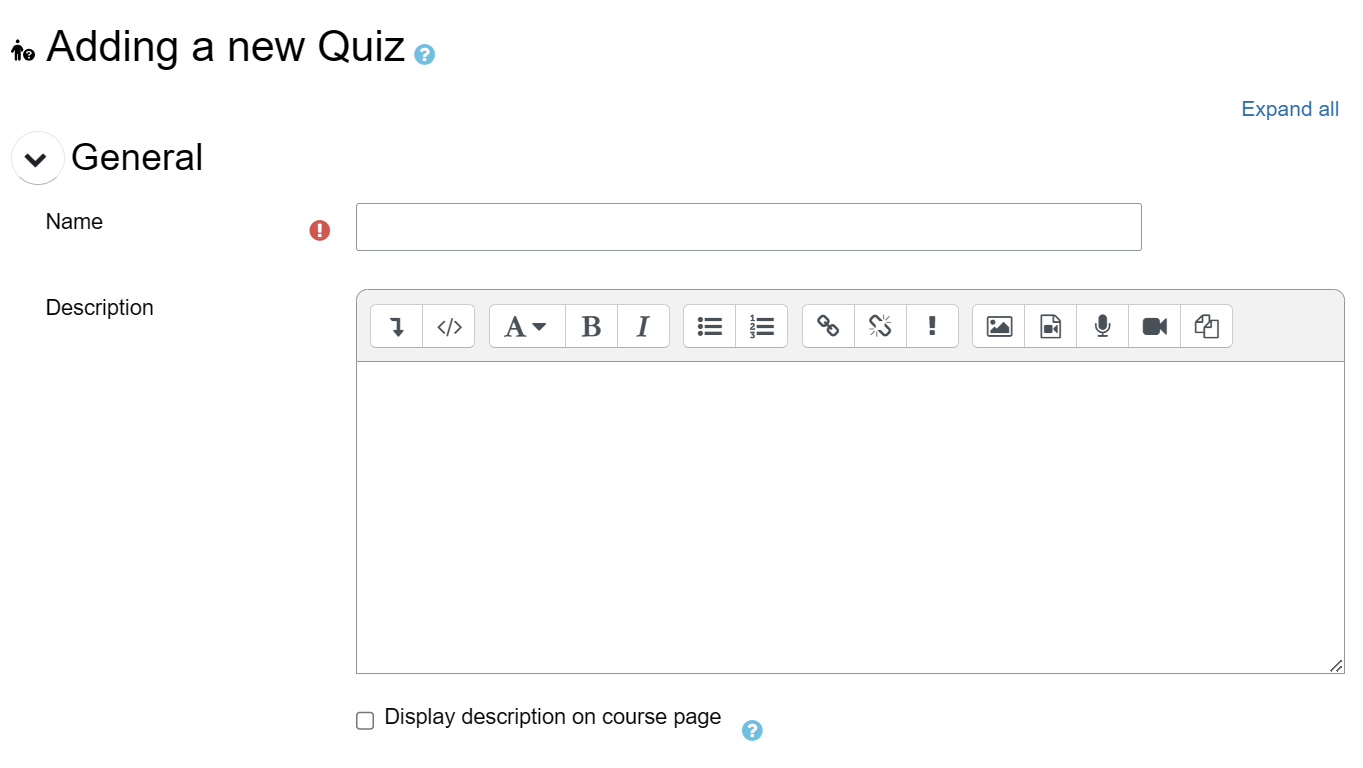Open manage files icon in toolbar
The width and height of the screenshot is (1363, 768).
[1207, 326]
